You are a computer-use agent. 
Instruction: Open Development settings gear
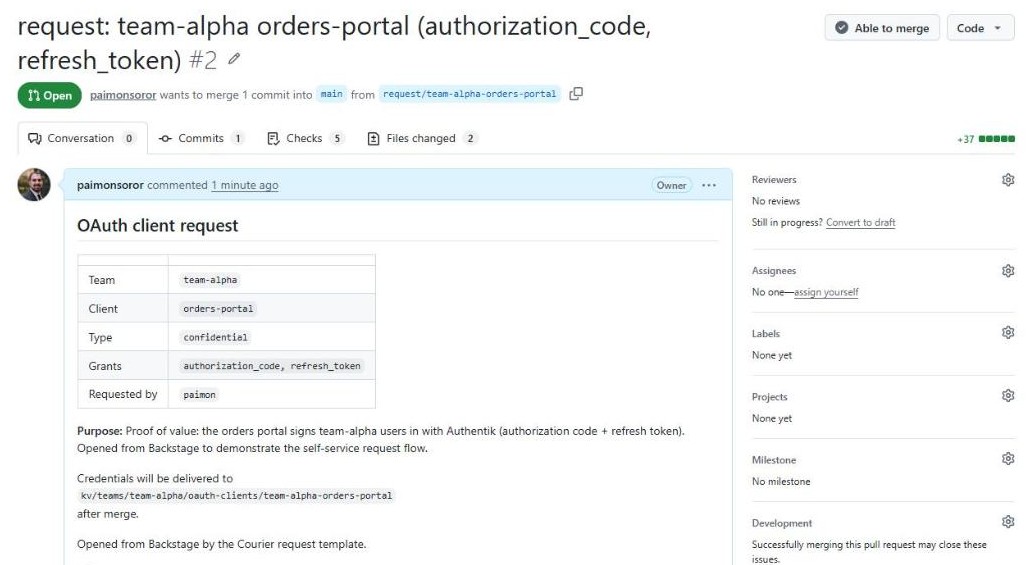tap(1008, 522)
